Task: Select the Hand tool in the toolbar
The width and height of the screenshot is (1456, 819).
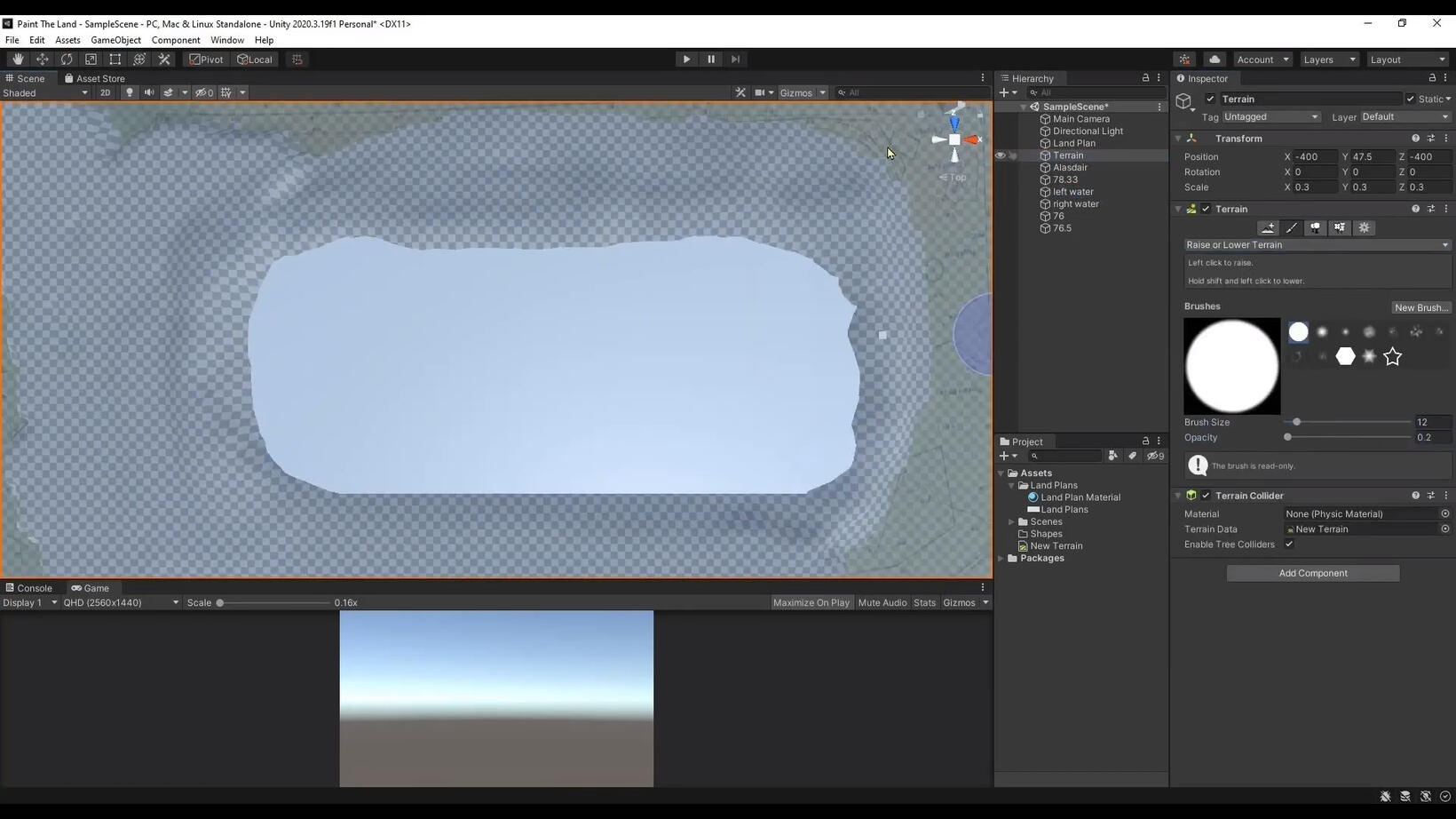Action: [x=18, y=59]
